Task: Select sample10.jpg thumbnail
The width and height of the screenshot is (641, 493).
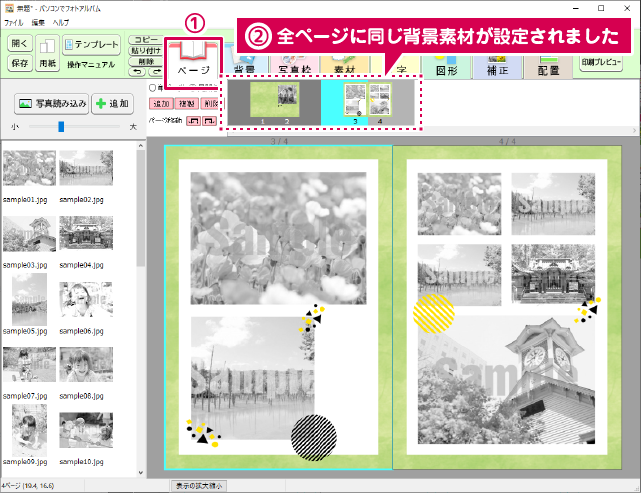Action: pos(86,430)
